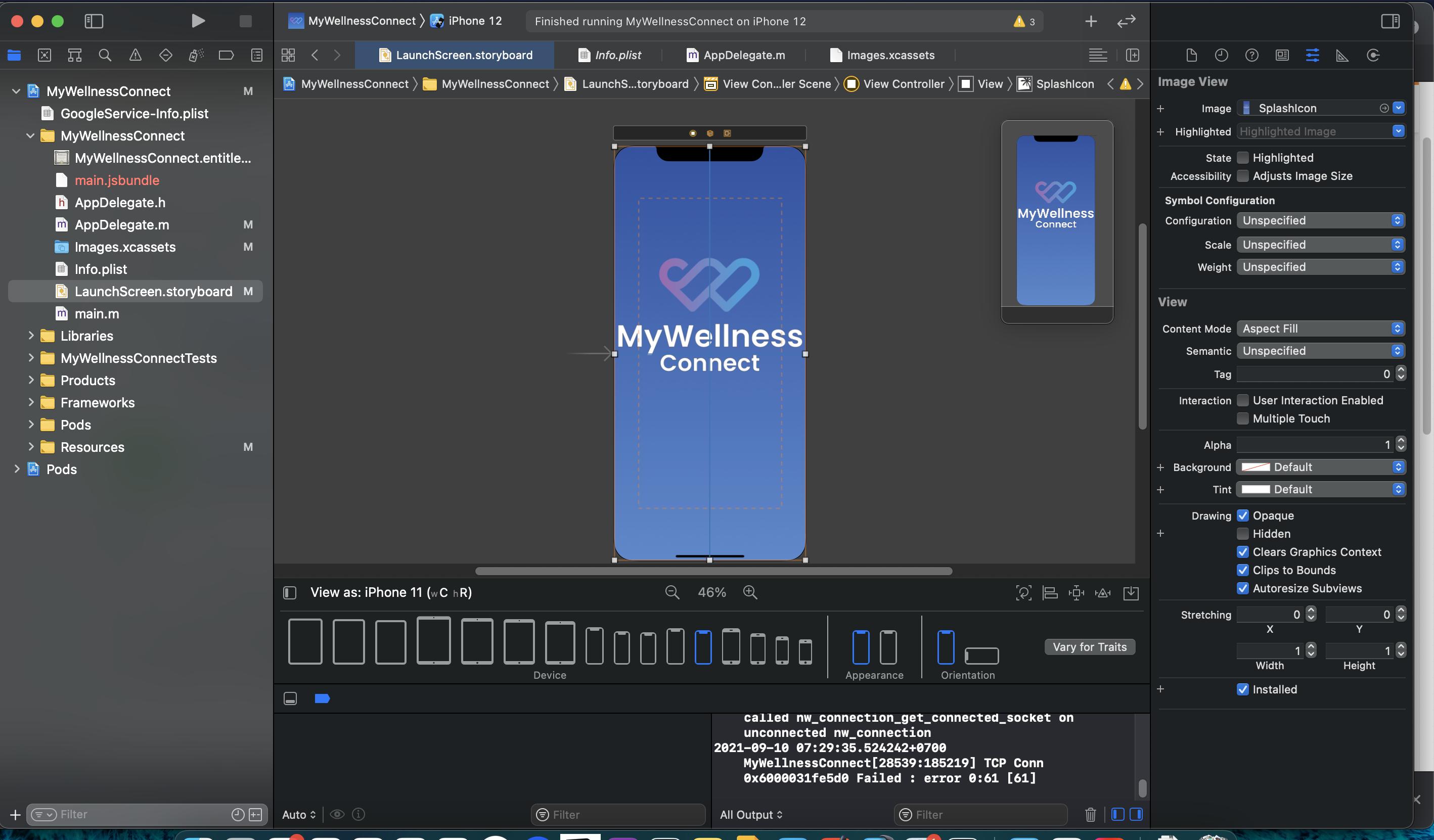The height and width of the screenshot is (840, 1434).
Task: Uncheck Clips to Bounds
Action: pos(1243,571)
